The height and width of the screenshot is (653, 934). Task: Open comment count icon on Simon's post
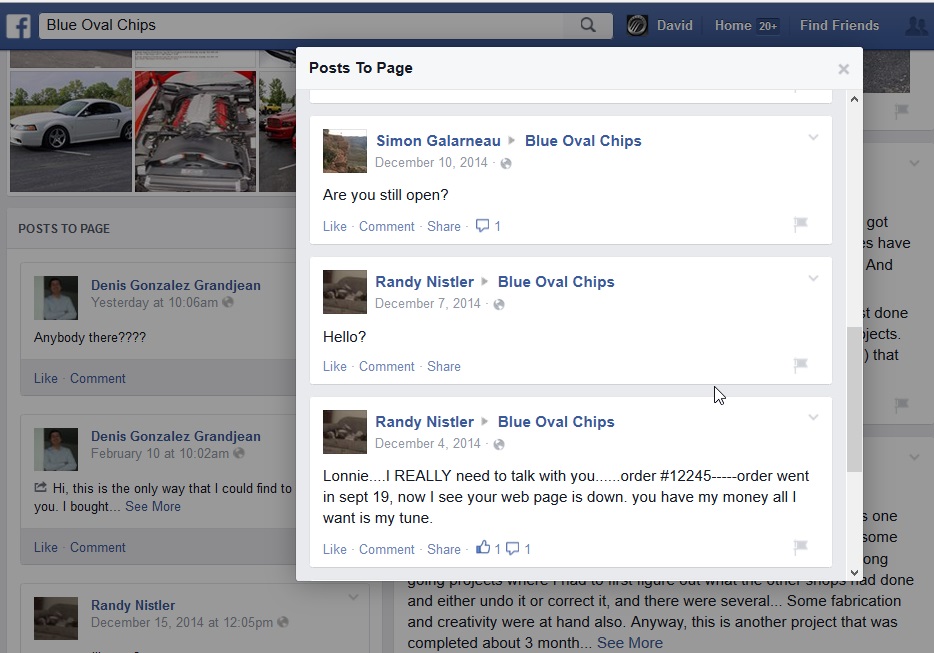[482, 226]
